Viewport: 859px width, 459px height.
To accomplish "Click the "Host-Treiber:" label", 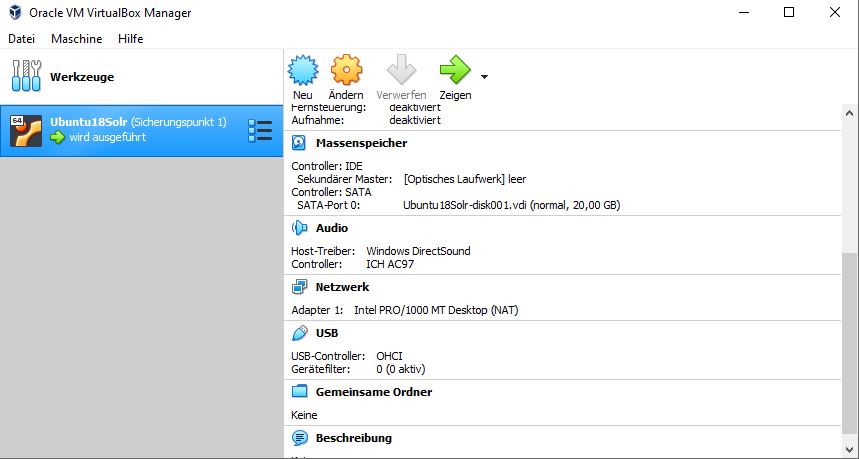I will point(323,251).
